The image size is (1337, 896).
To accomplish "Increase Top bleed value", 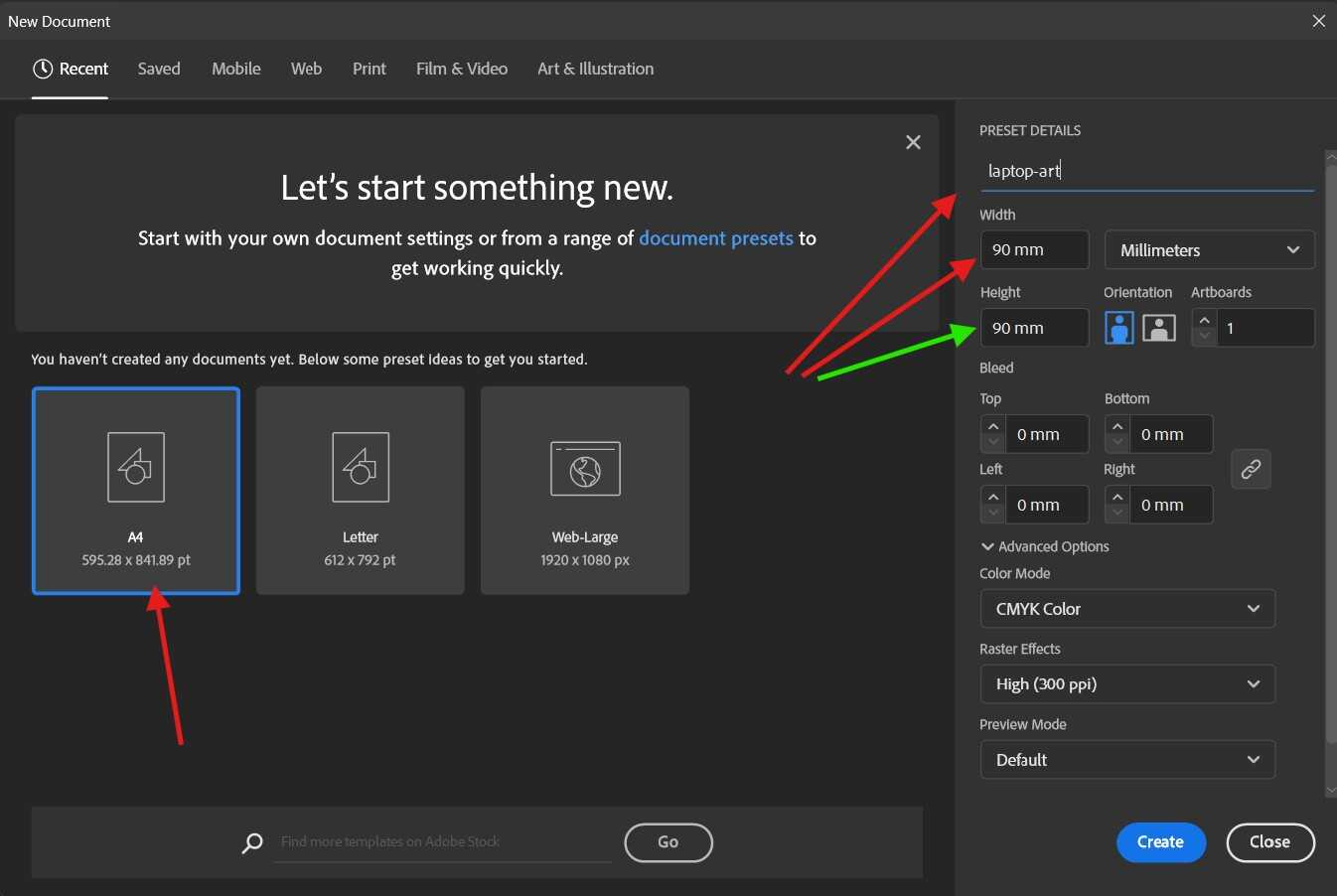I will [x=993, y=425].
